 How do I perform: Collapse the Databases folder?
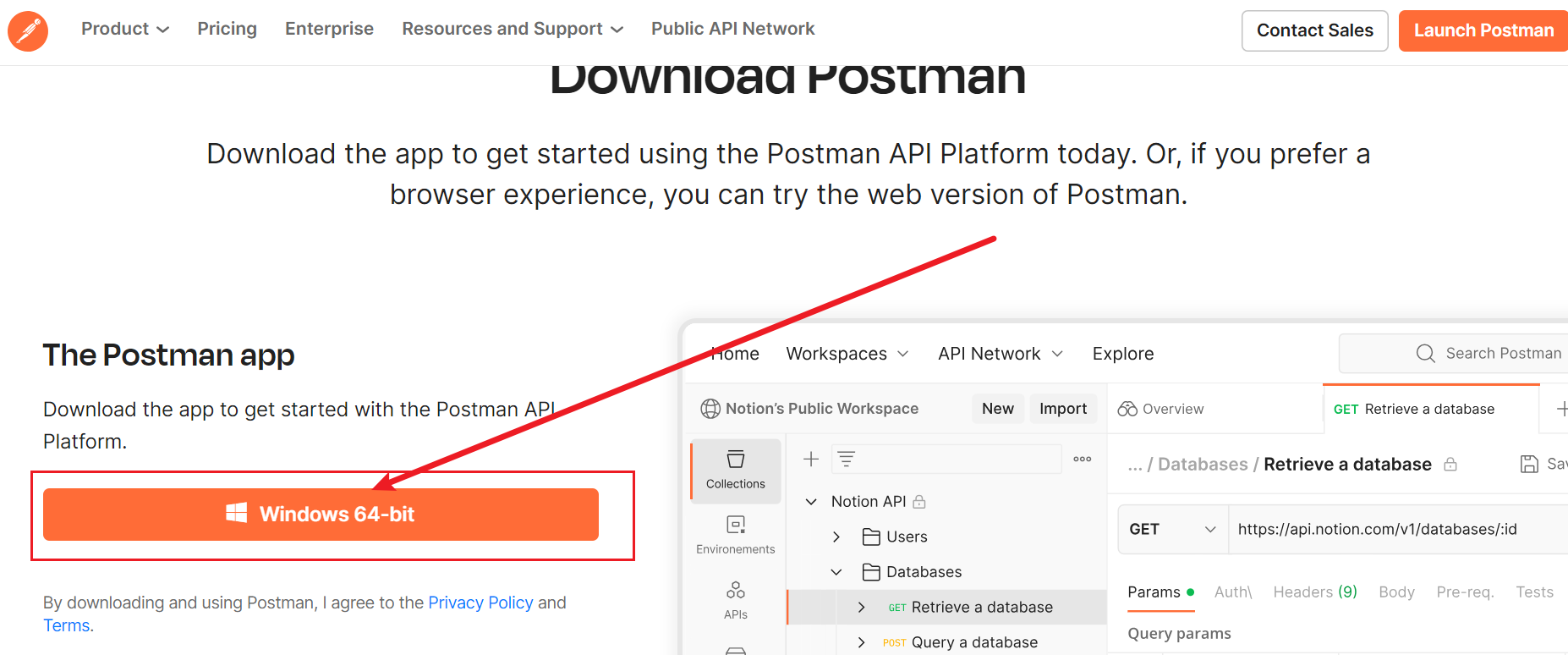[836, 572]
